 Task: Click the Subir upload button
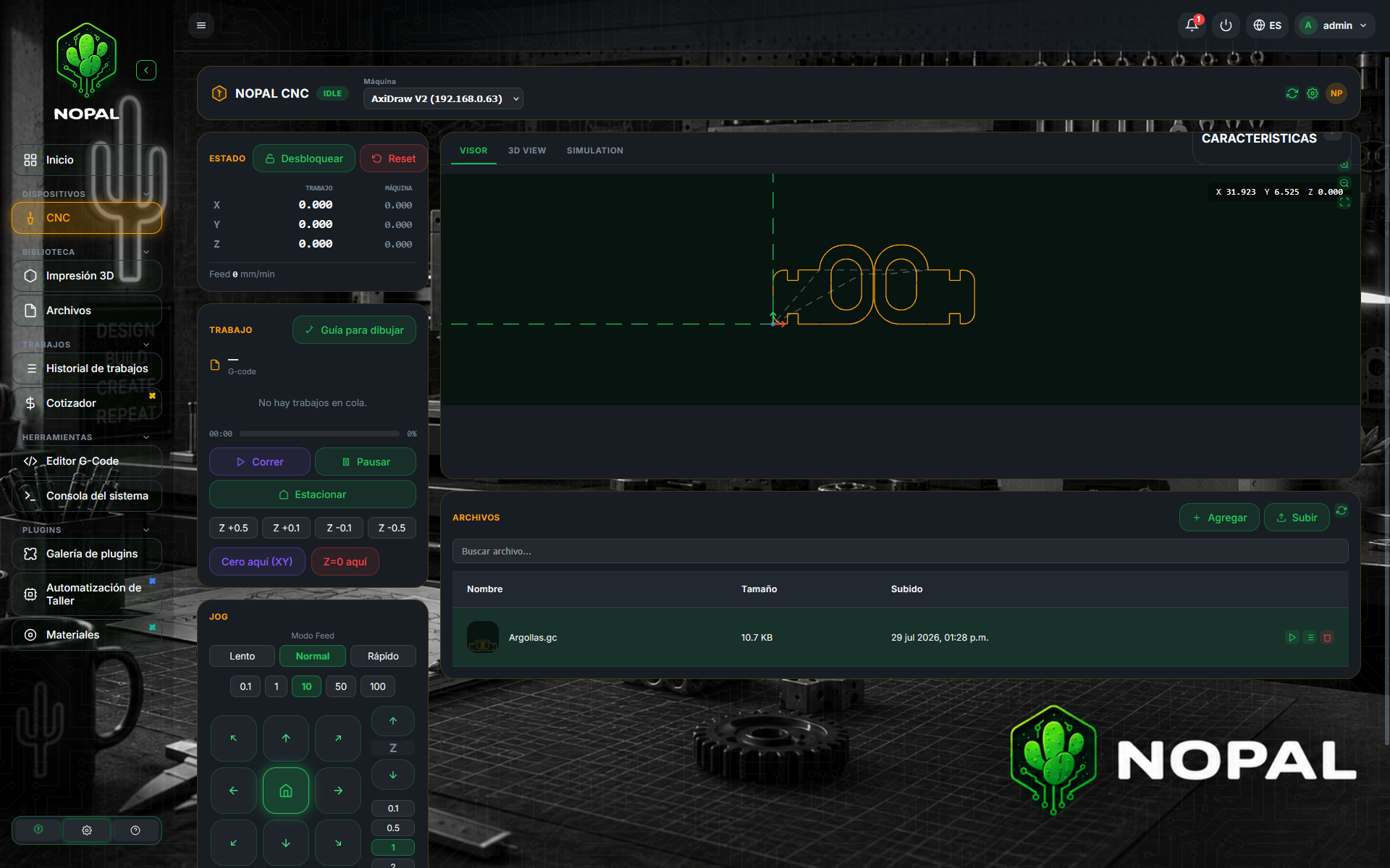click(x=1297, y=518)
